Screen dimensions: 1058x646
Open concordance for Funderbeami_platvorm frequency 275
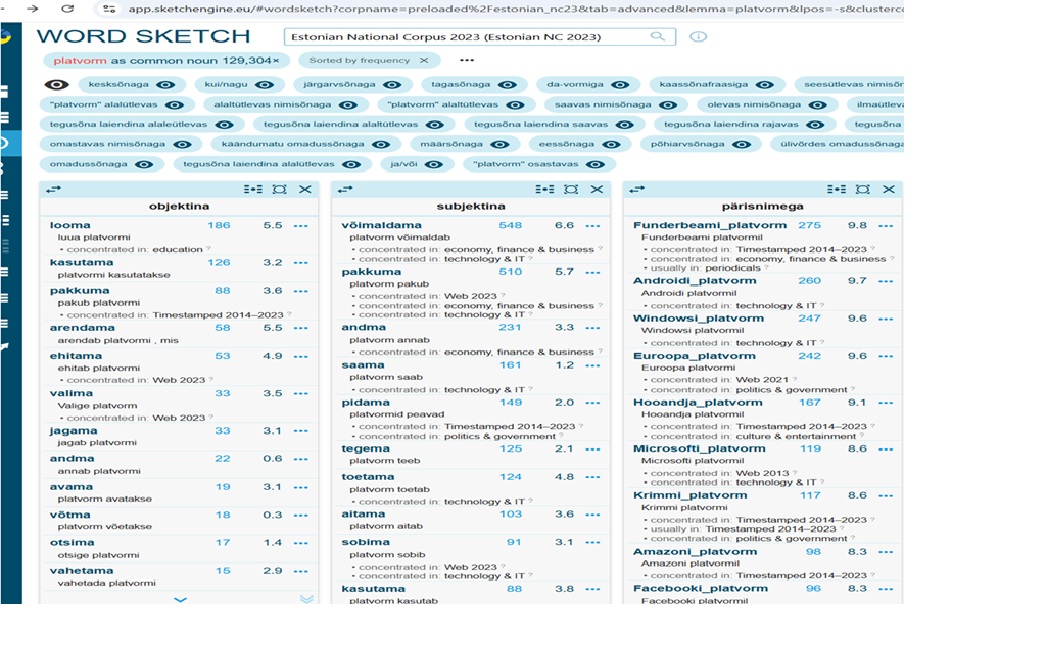(809, 226)
